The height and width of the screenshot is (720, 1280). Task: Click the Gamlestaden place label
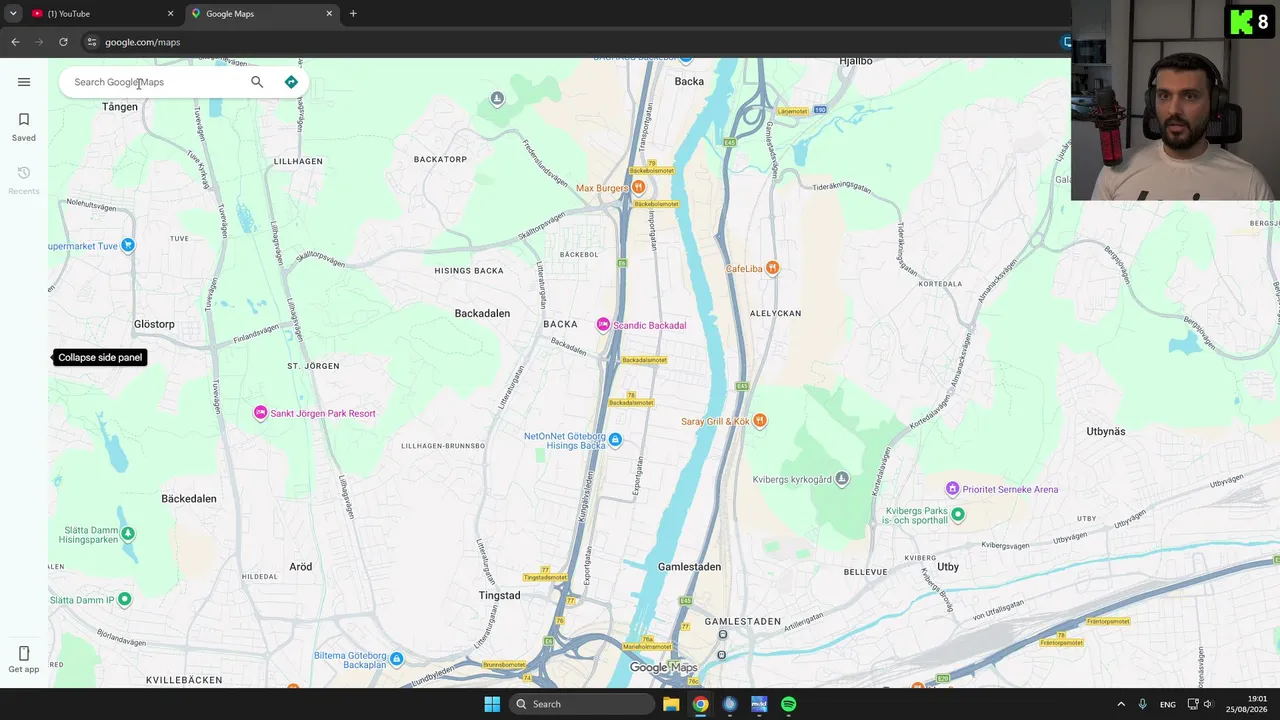[x=689, y=567]
